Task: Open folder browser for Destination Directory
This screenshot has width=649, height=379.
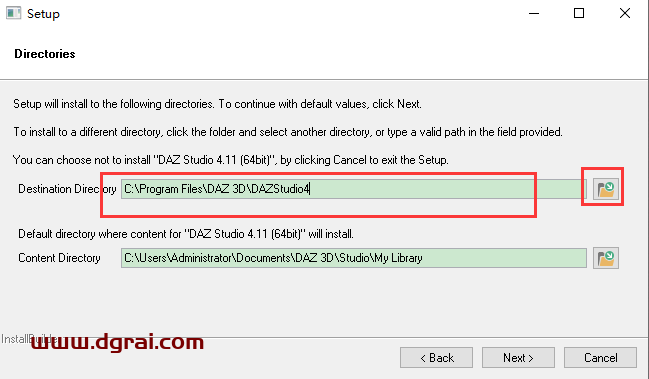Action: click(x=606, y=189)
